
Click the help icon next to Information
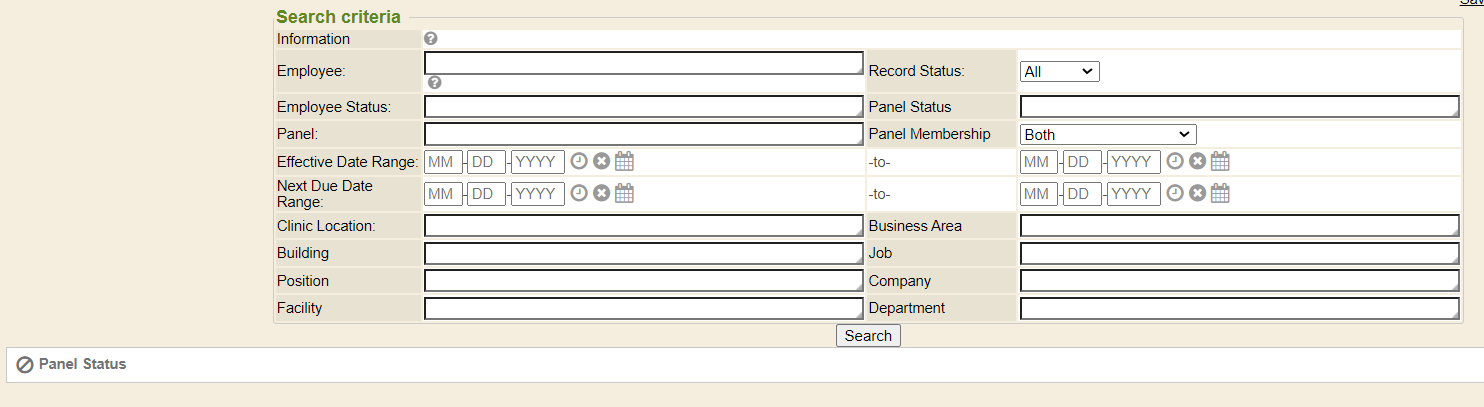[x=431, y=39]
